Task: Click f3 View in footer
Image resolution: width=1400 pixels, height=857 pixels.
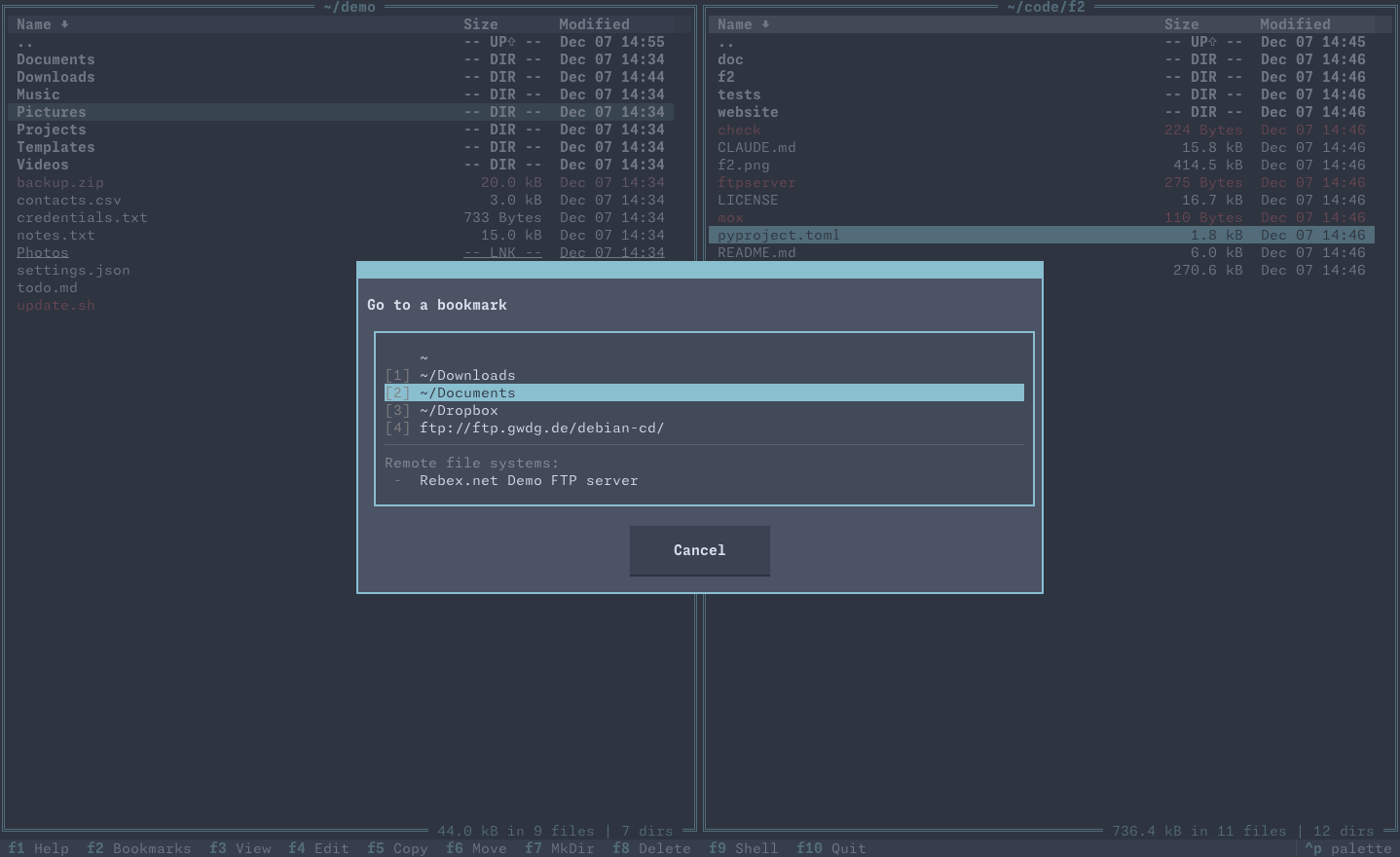Action: coord(239,848)
